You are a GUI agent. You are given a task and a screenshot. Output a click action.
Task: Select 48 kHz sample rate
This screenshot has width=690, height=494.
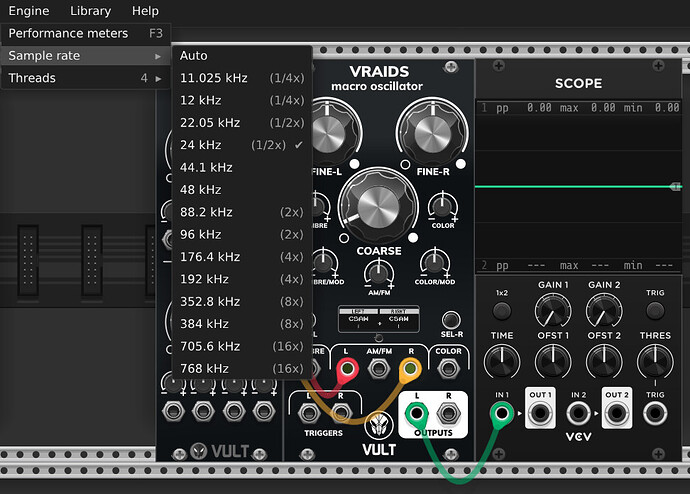pos(242,190)
